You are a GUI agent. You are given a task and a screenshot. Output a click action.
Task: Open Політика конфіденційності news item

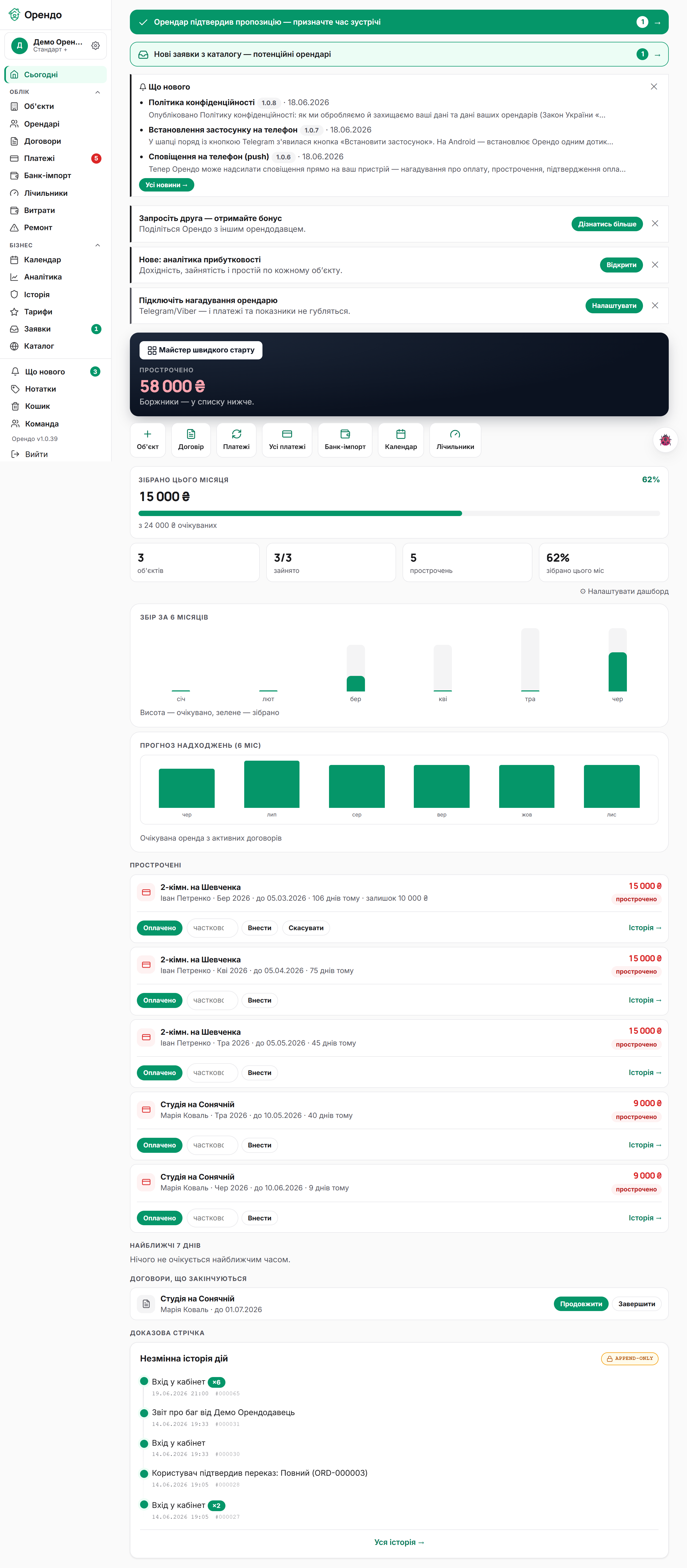[x=202, y=102]
